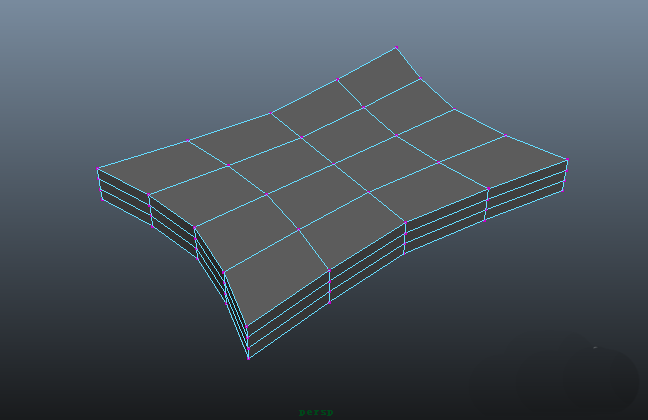
Task: Select the mesh's farthest top corner vertex
Action: click(x=396, y=48)
